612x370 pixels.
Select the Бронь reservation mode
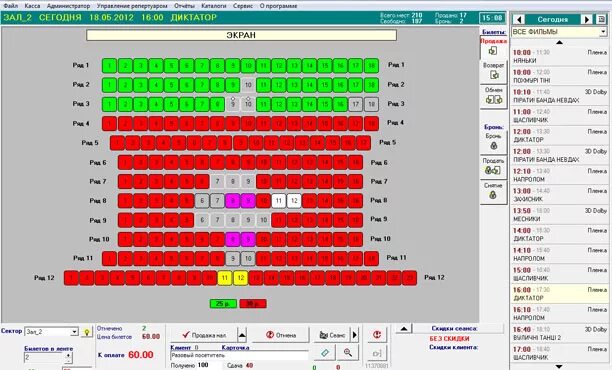pos(493,142)
